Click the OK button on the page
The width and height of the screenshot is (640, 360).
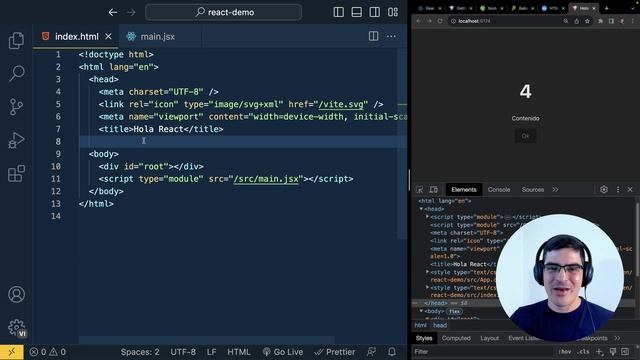[525, 136]
